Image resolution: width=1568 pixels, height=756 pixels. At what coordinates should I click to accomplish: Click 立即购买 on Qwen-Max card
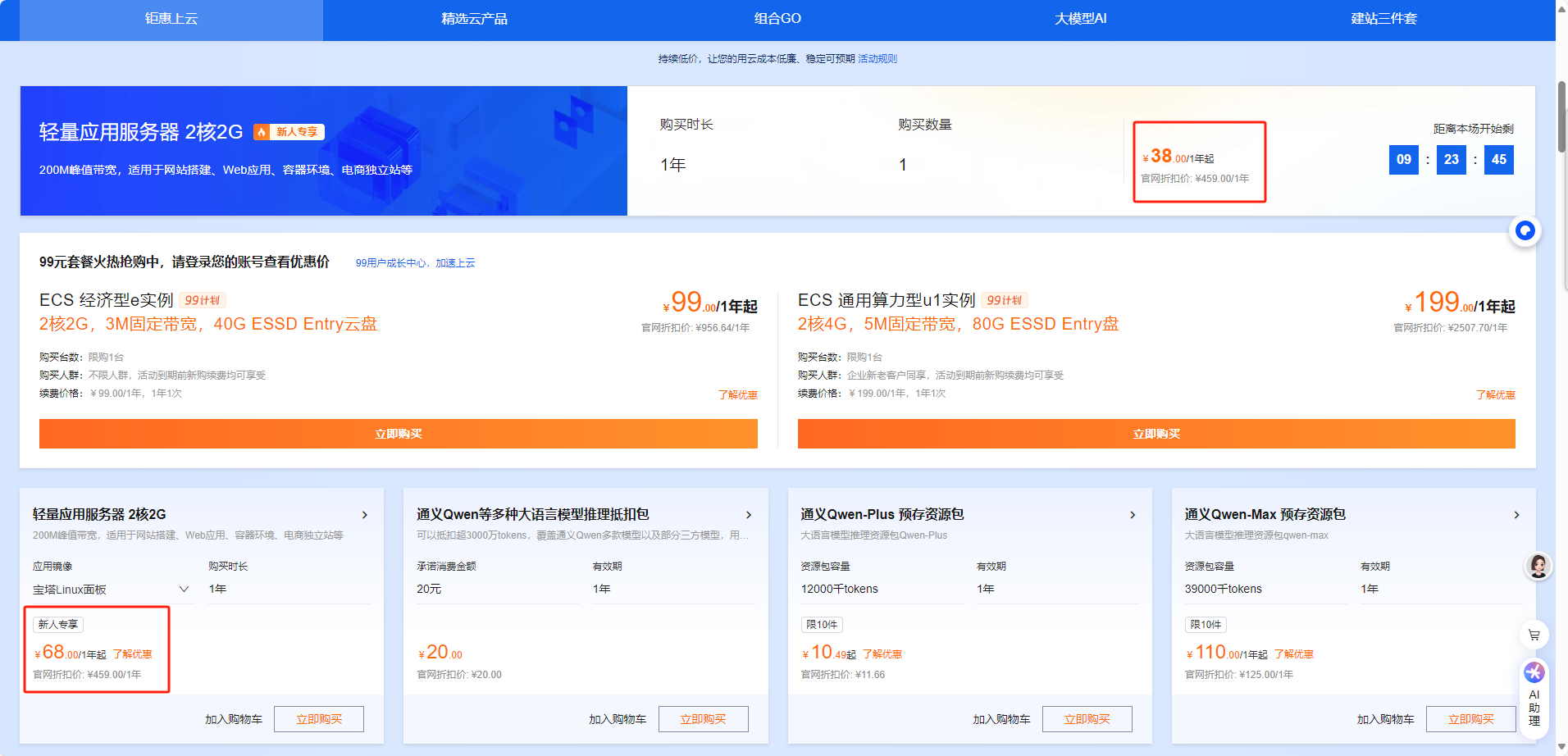(1471, 719)
